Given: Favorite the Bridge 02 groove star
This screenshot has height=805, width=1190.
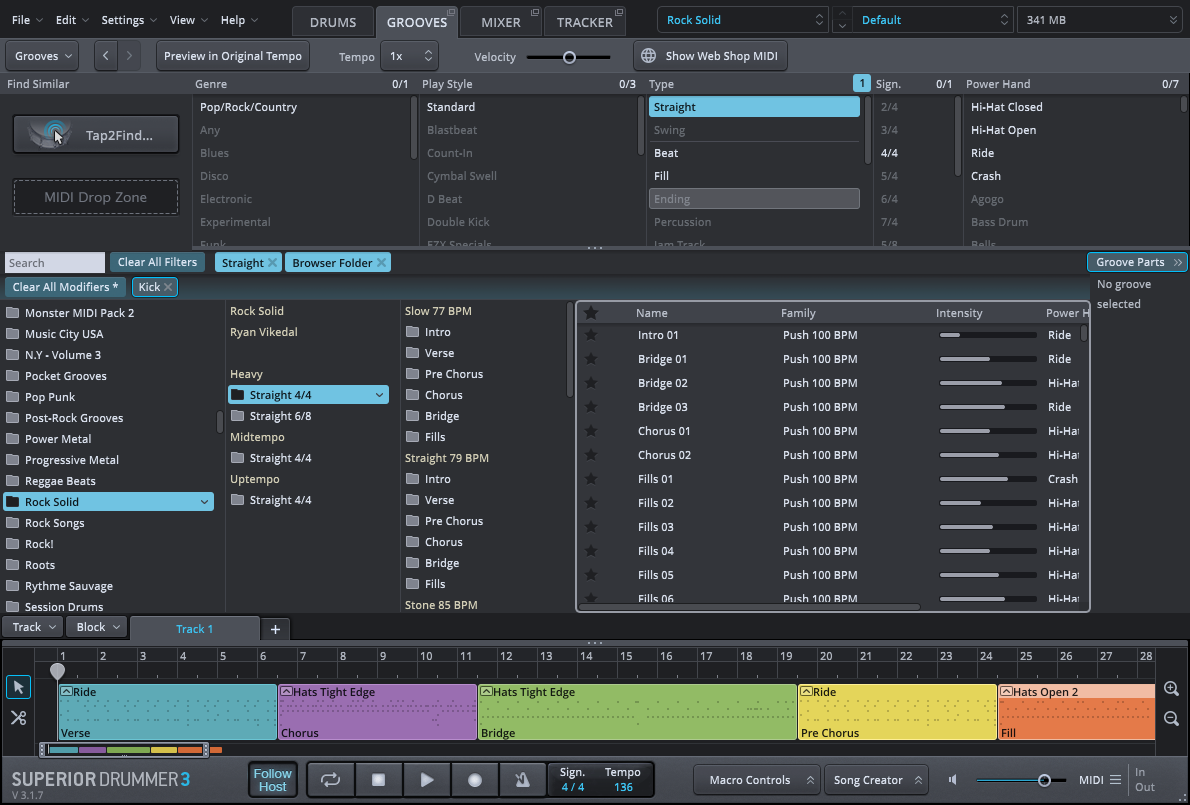Looking at the screenshot, I should point(591,383).
